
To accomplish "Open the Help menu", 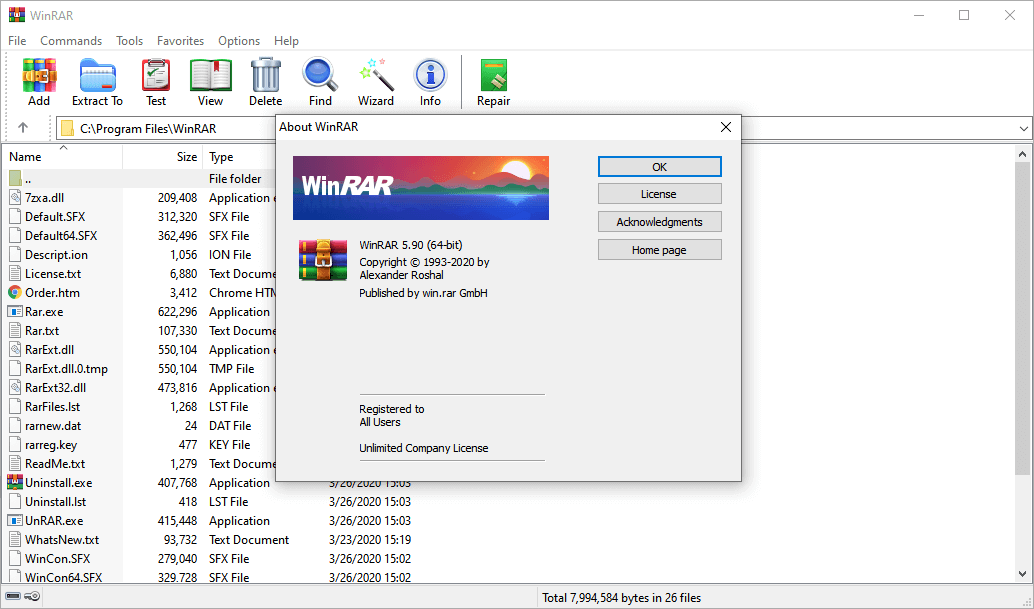I will coord(286,41).
